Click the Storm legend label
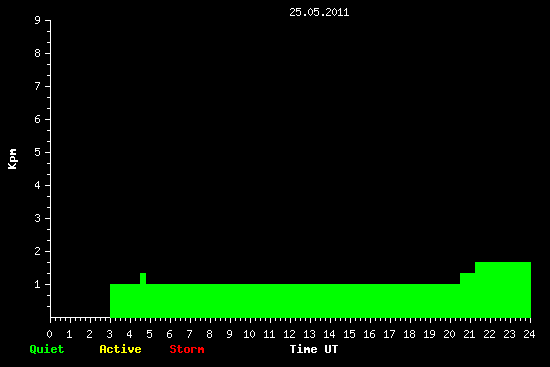This screenshot has height=367, width=550. [x=187, y=349]
